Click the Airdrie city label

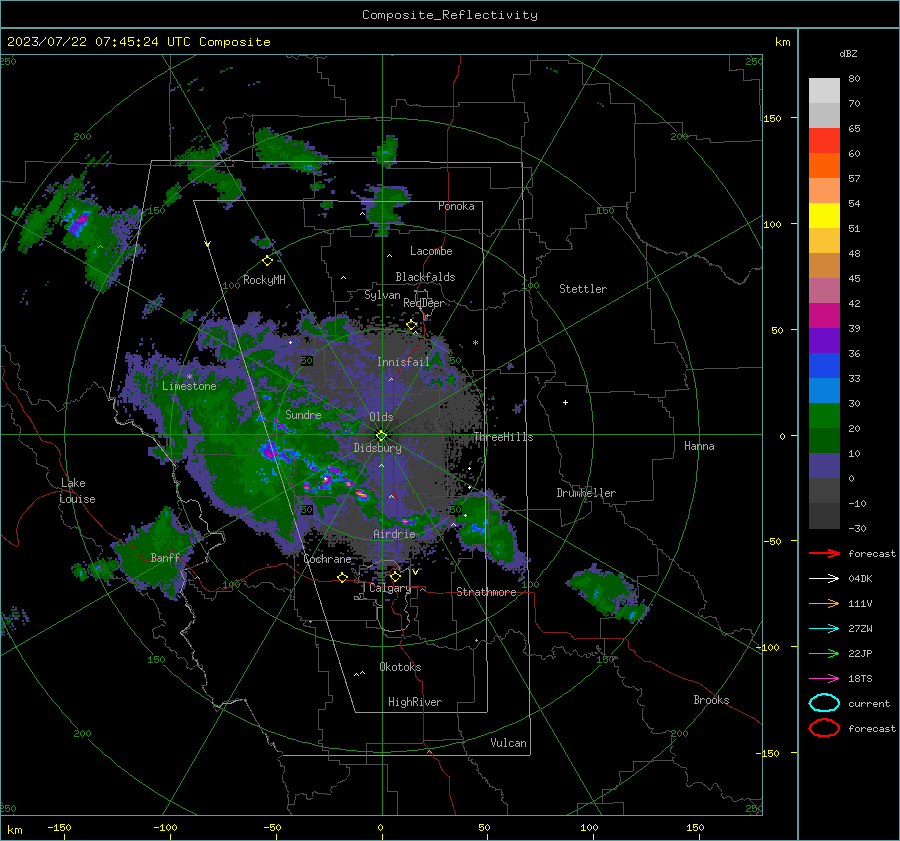(394, 534)
